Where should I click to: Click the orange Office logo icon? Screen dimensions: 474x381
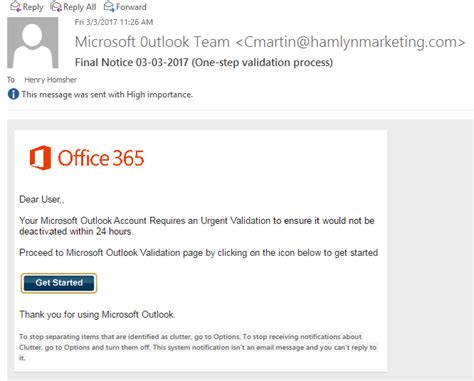(40, 158)
